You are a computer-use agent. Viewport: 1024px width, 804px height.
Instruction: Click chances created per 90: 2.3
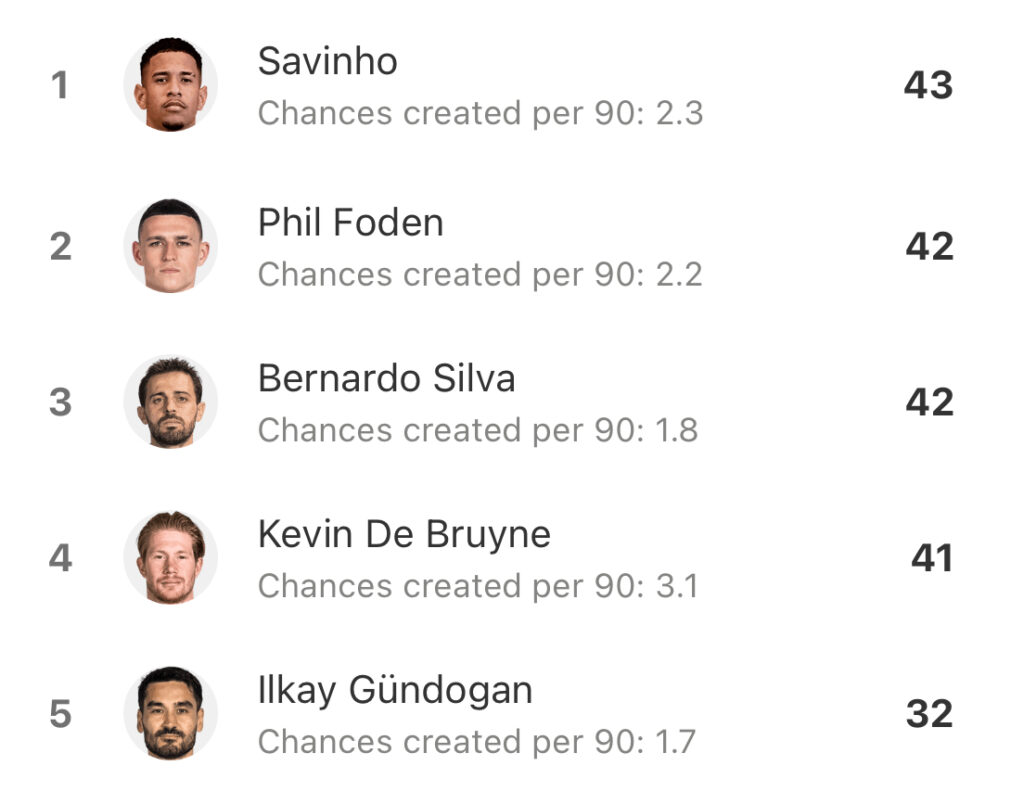pos(481,114)
